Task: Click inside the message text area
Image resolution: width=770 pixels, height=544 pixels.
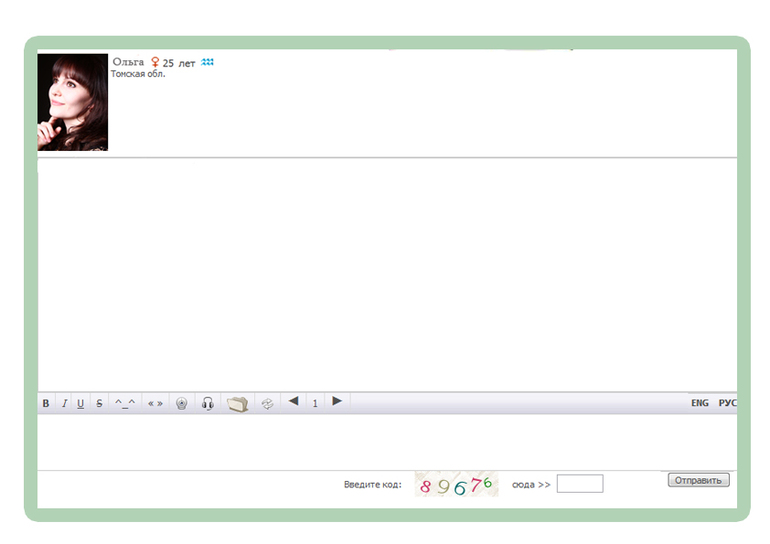Action: pos(386,441)
